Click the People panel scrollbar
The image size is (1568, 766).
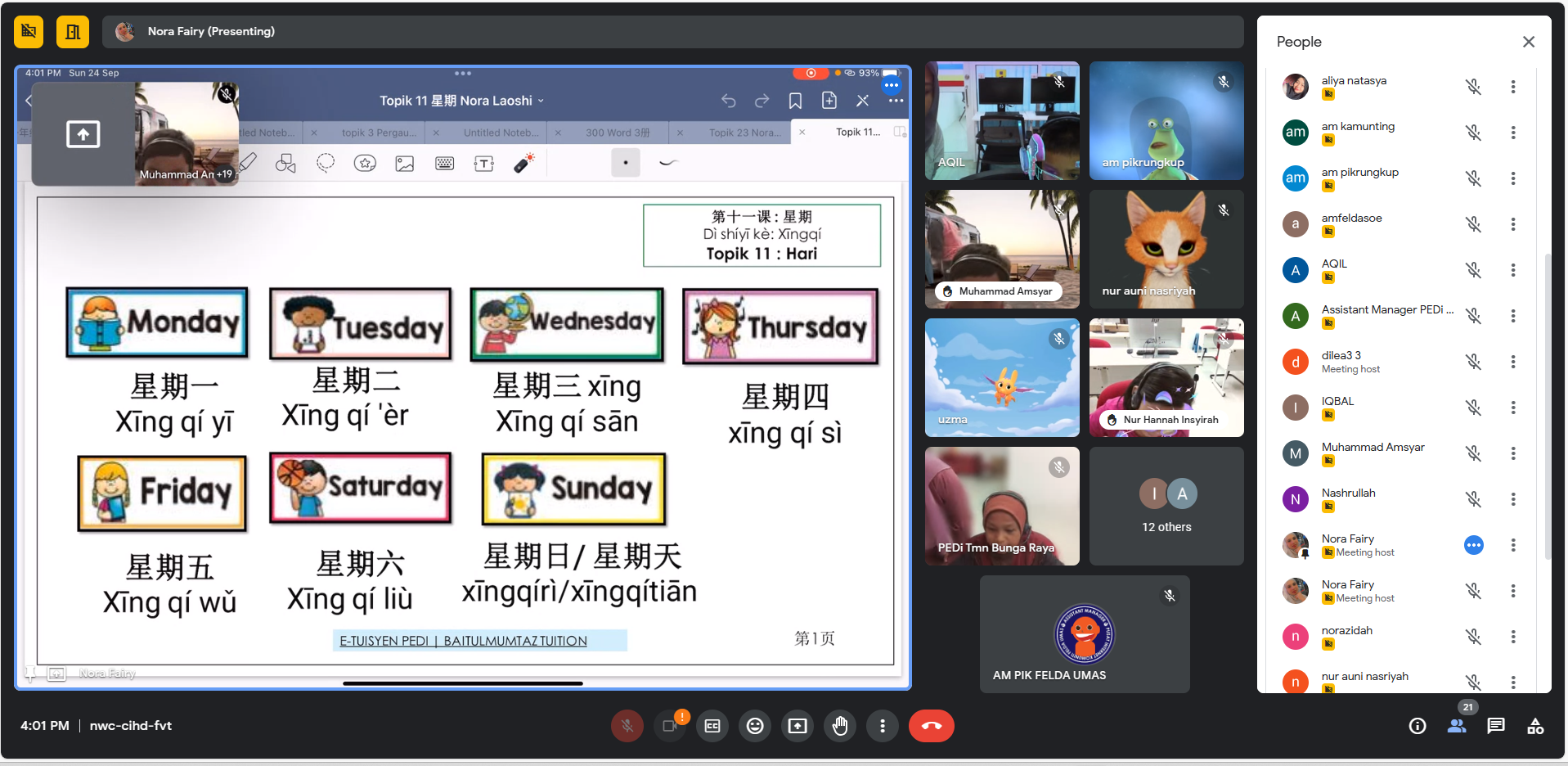(x=1547, y=409)
